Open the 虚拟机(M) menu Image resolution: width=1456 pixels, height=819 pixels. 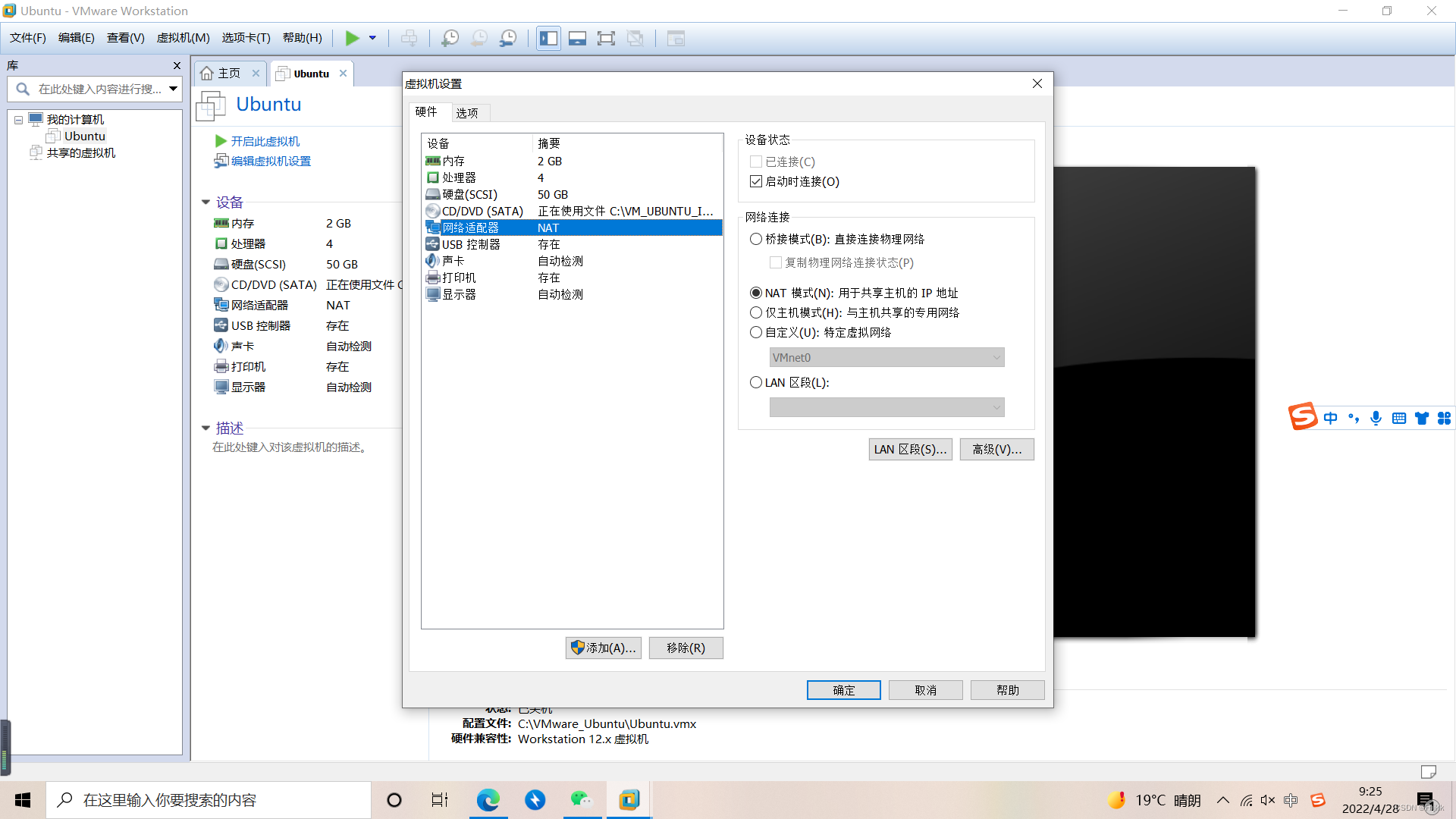pos(183,38)
